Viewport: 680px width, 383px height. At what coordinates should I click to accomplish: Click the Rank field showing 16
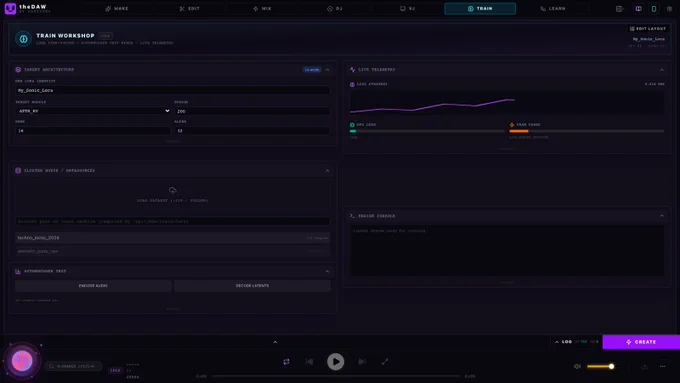93,131
